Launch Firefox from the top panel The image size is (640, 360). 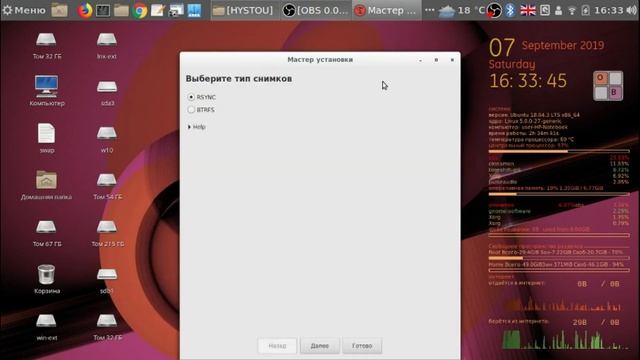pyautogui.click(x=85, y=10)
